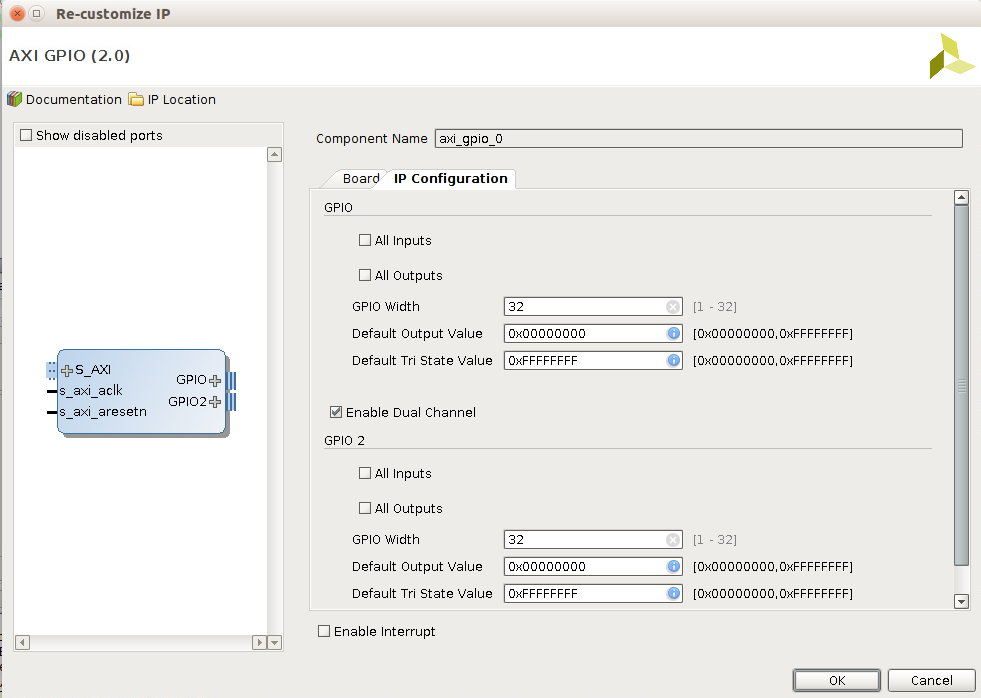Enable the Enable Interrupt checkbox
Image resolution: width=981 pixels, height=698 pixels.
(324, 632)
